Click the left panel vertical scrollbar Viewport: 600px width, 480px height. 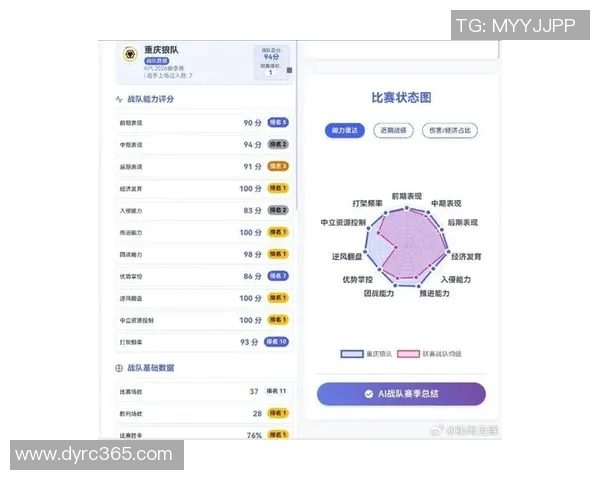pyautogui.click(x=297, y=126)
